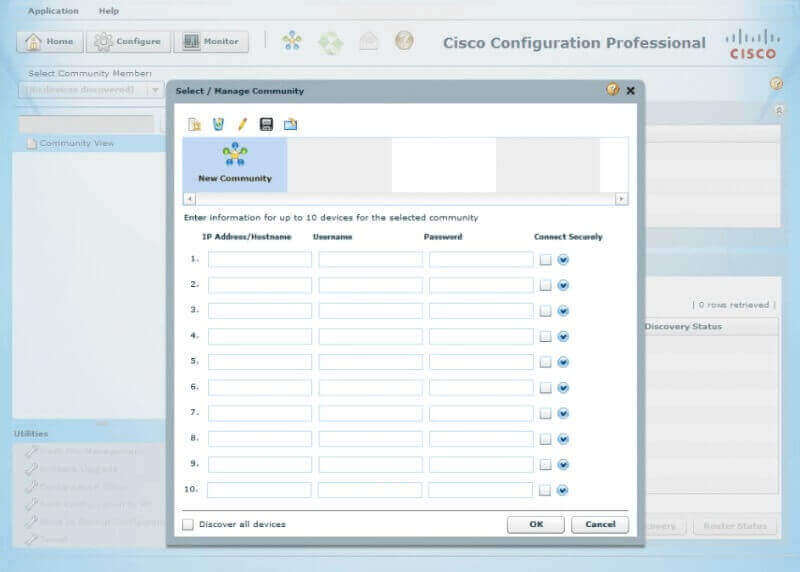Click the import community folder icon

coord(291,124)
